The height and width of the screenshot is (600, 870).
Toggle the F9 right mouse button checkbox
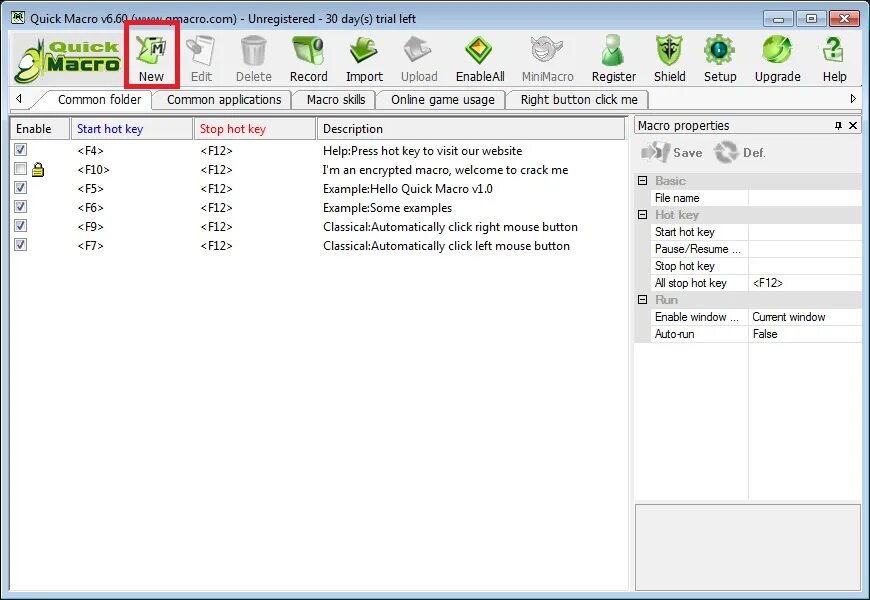tap(21, 225)
